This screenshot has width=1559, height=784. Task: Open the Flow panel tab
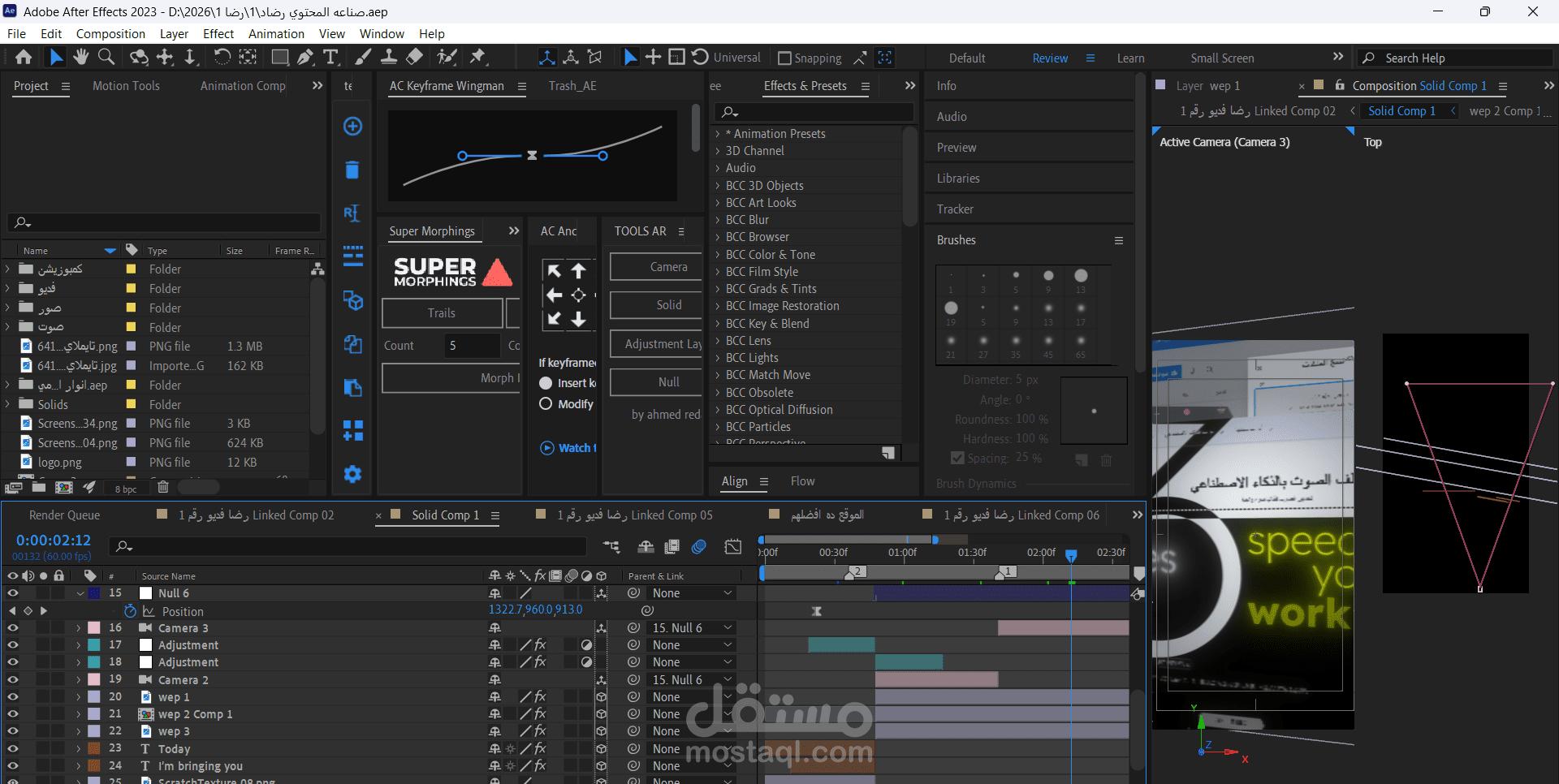click(x=802, y=481)
